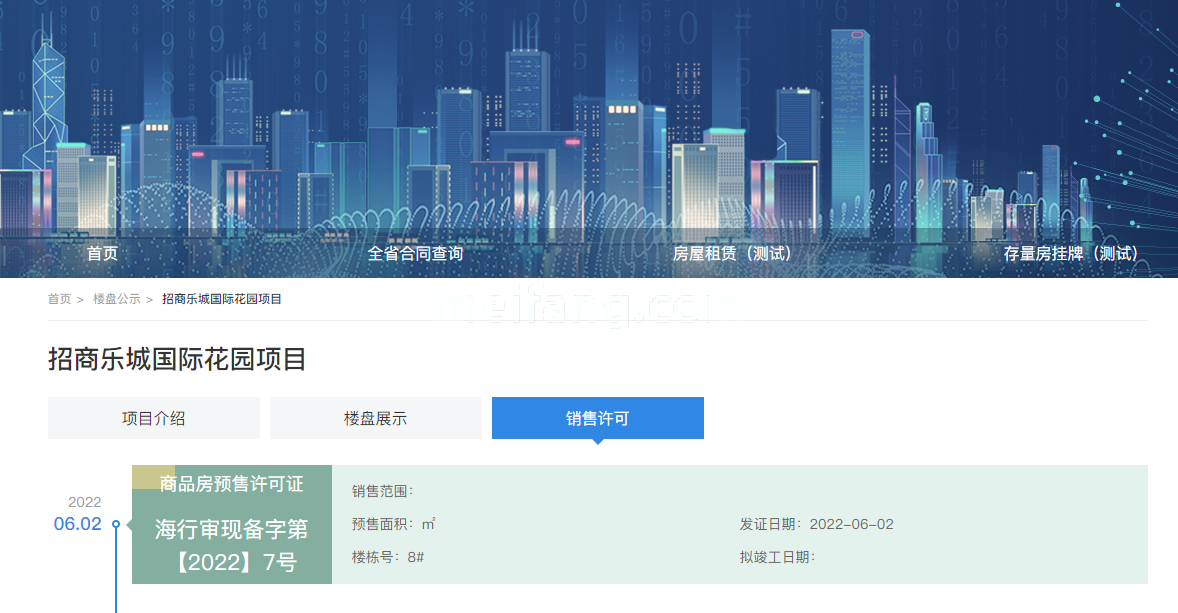The height and width of the screenshot is (613, 1178).
Task: Click the 楼栋号 8# entry
Action: (388, 557)
